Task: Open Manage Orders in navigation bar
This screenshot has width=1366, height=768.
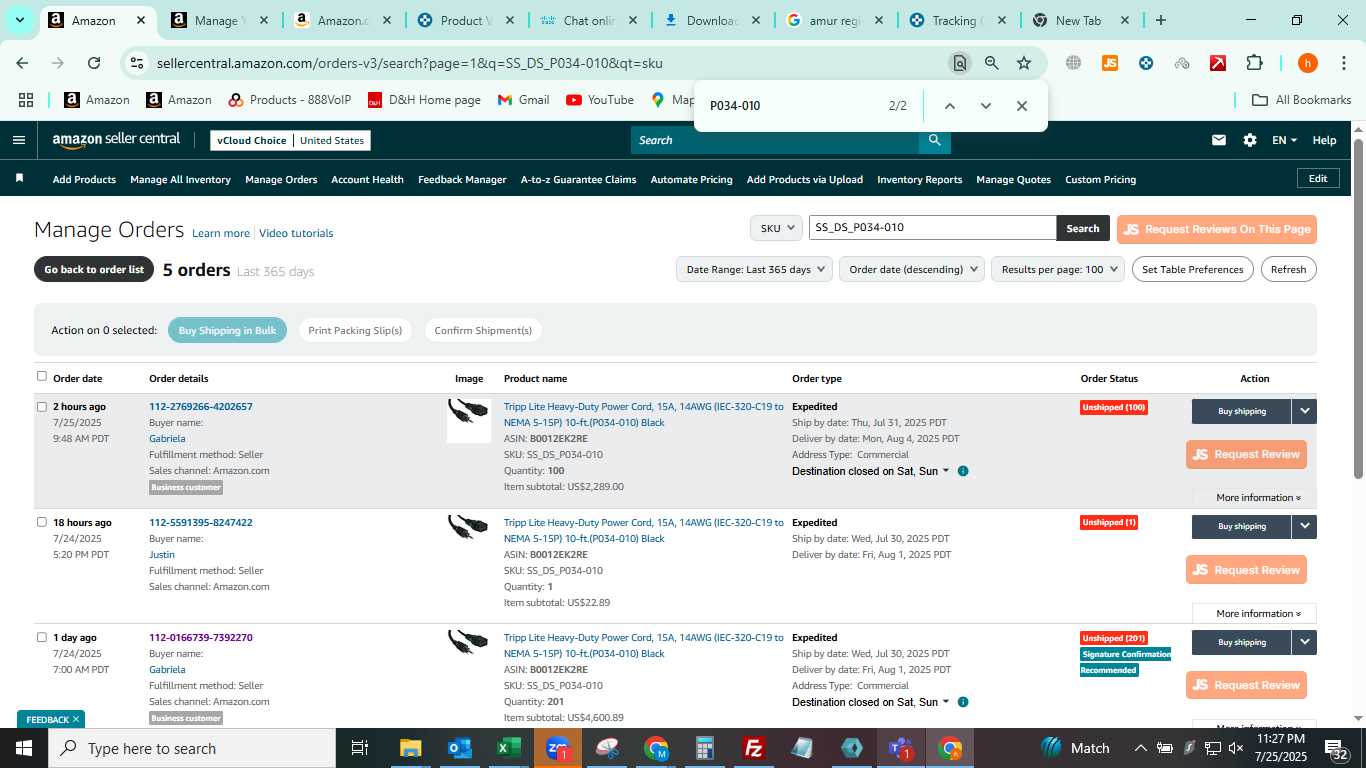Action: point(281,180)
